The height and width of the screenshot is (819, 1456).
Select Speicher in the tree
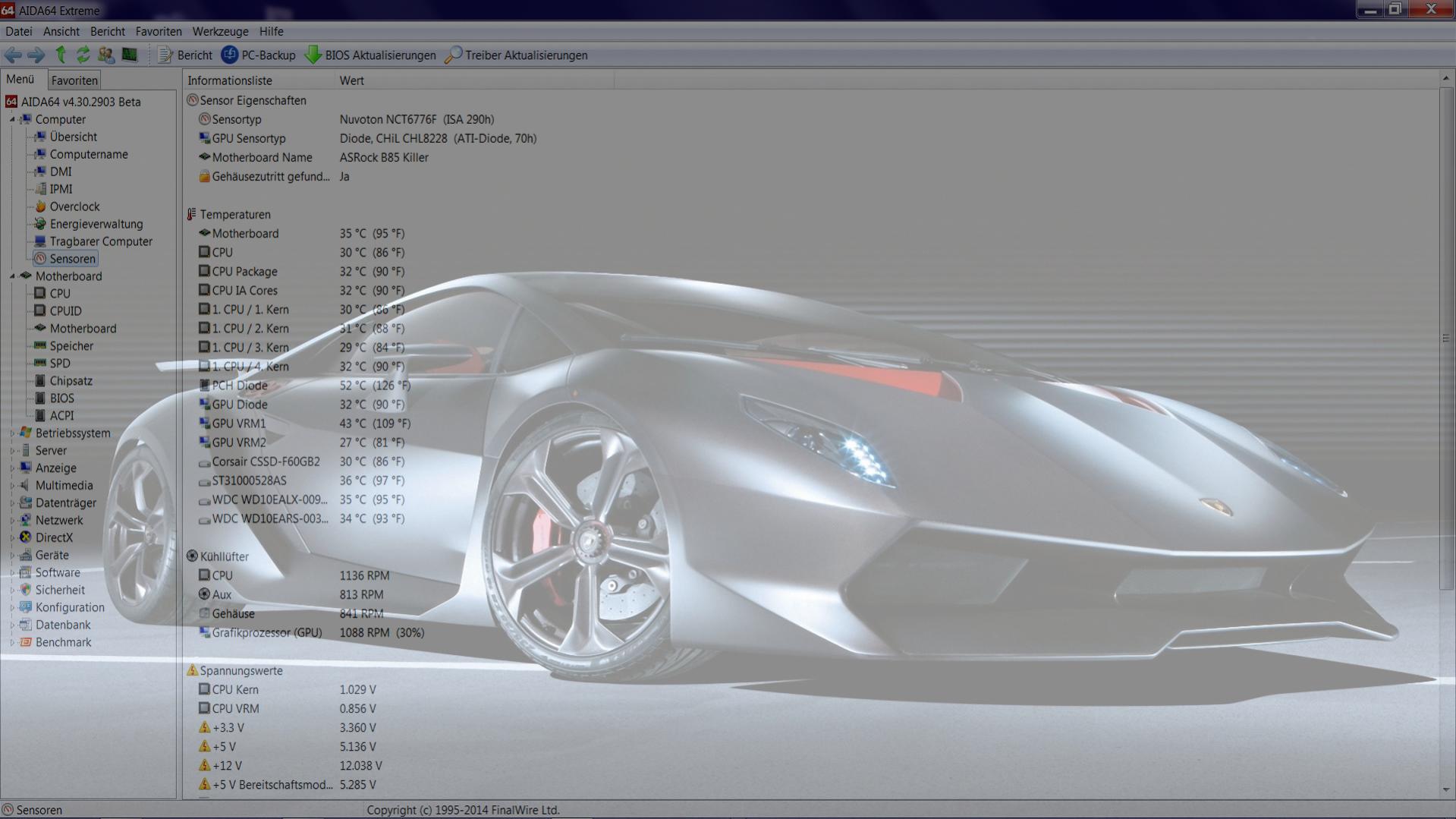point(71,346)
